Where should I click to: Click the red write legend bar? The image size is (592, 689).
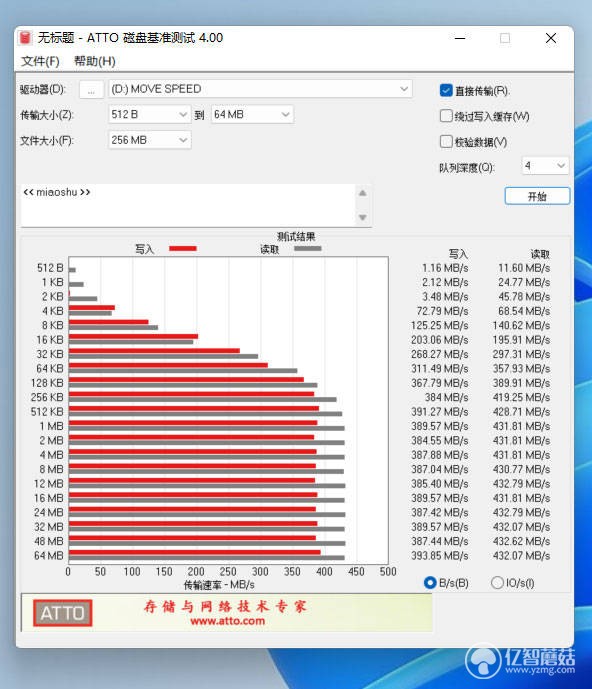183,249
